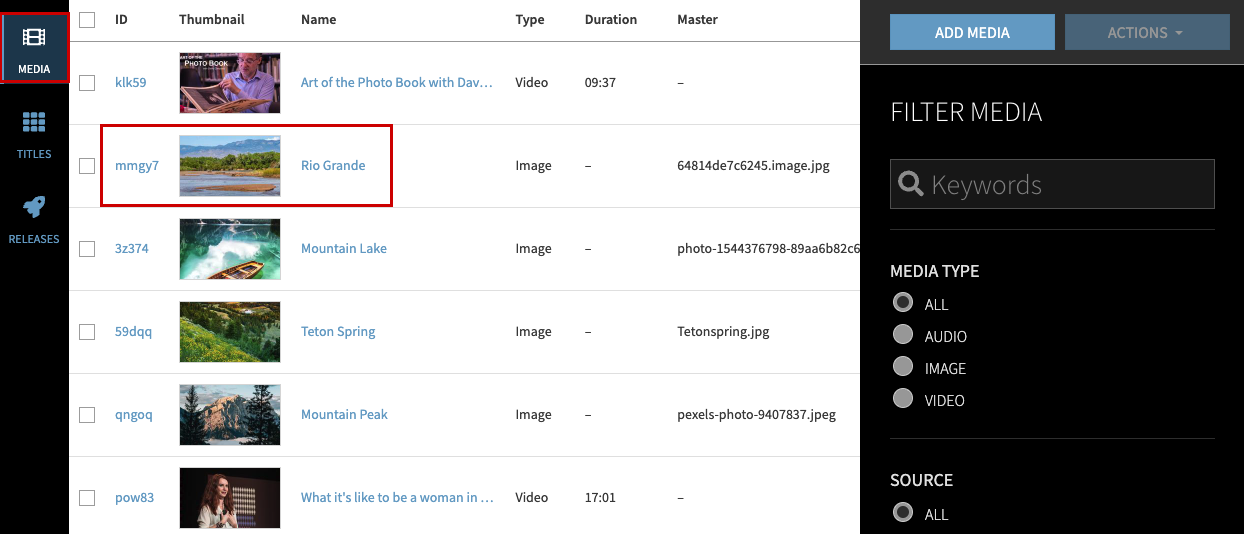
Task: Click the Image type cell in Teton Spring row
Action: [x=533, y=331]
